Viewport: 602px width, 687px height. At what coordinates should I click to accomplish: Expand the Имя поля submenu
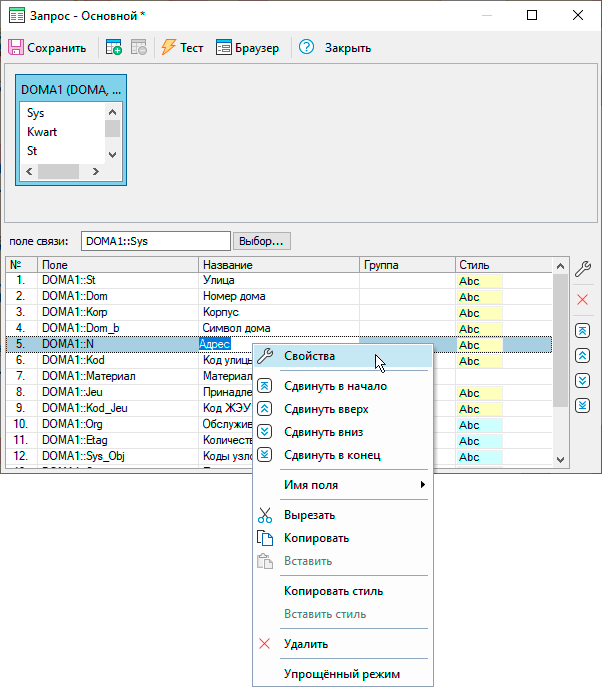click(x=342, y=485)
